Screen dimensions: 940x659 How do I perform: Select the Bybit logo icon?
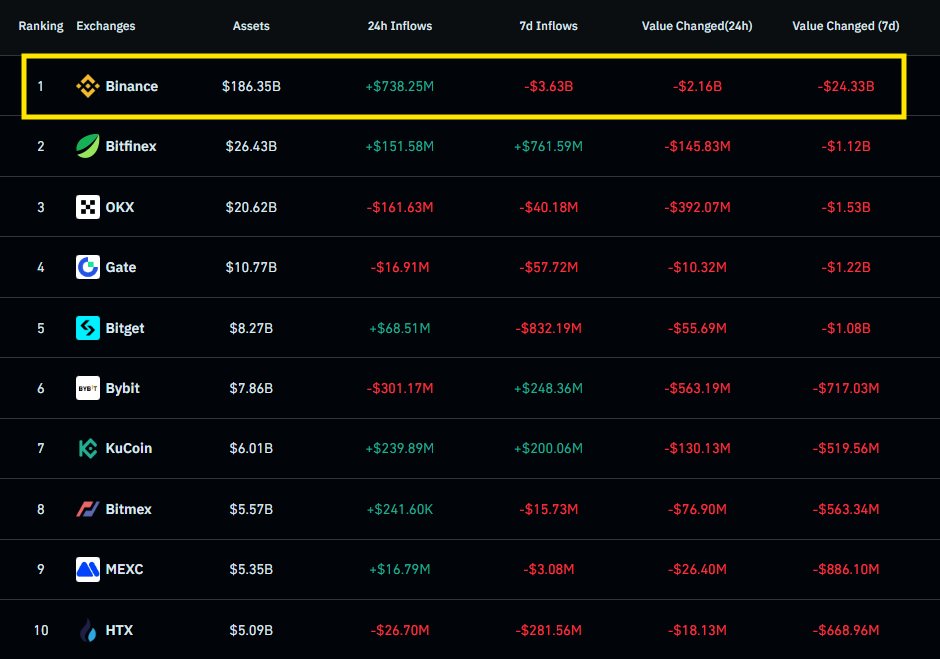click(x=87, y=388)
